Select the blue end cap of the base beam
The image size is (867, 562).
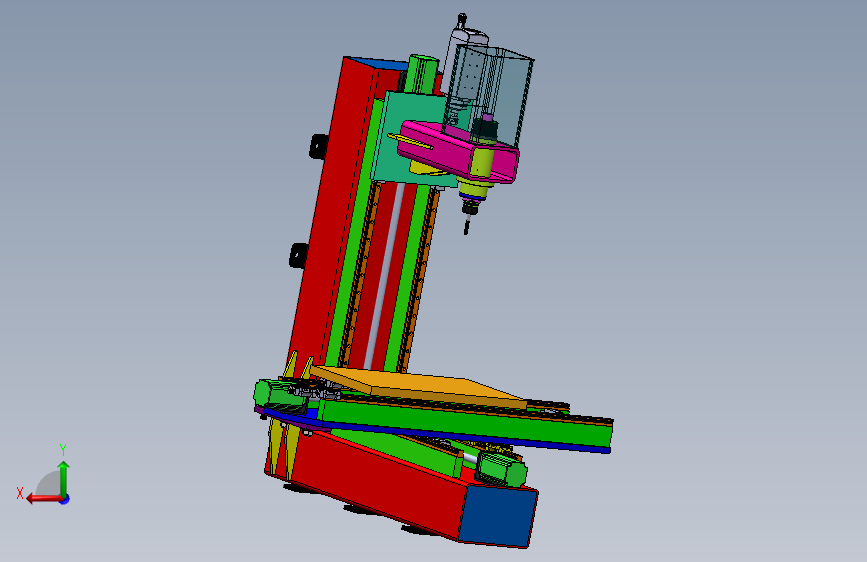click(x=497, y=516)
